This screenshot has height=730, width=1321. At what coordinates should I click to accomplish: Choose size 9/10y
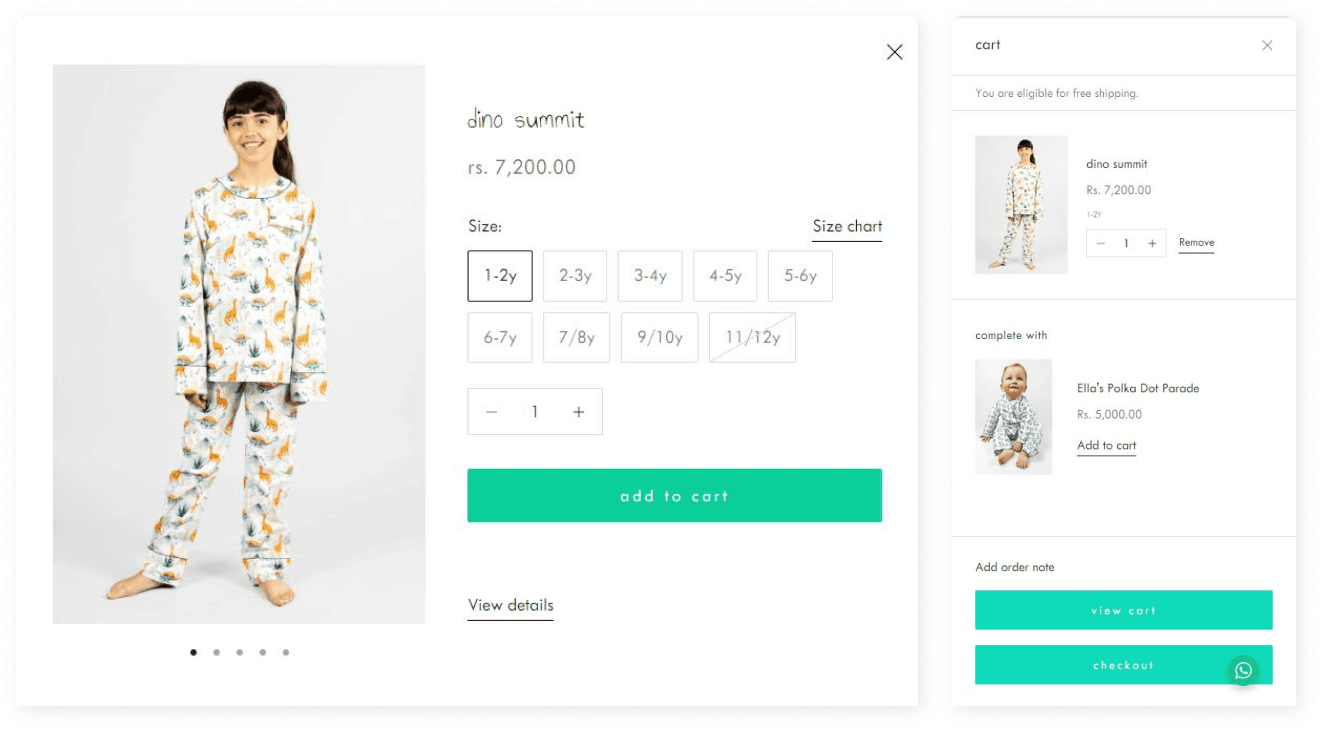click(660, 338)
